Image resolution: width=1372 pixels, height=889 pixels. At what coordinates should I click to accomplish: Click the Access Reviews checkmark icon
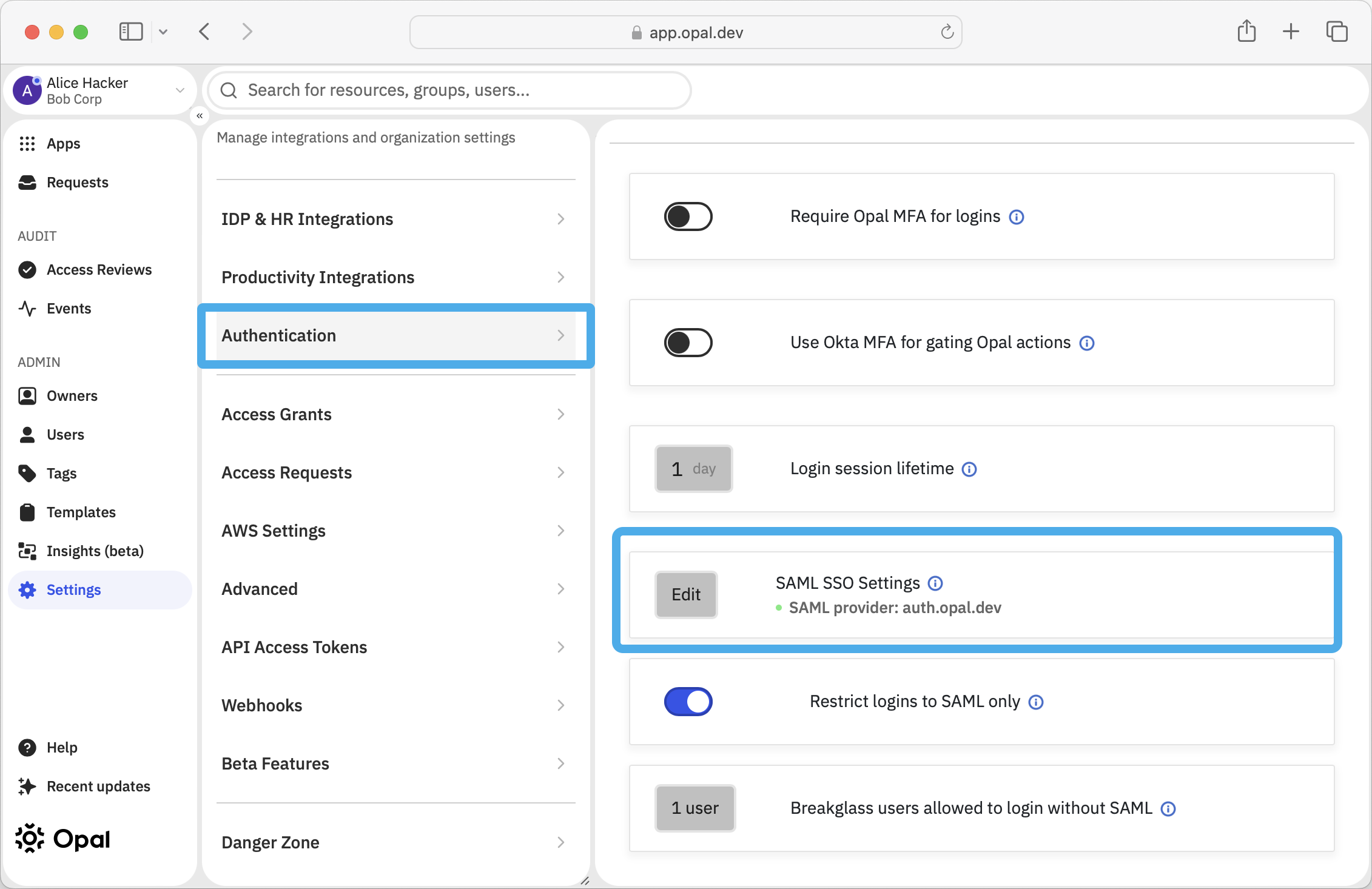[27, 270]
